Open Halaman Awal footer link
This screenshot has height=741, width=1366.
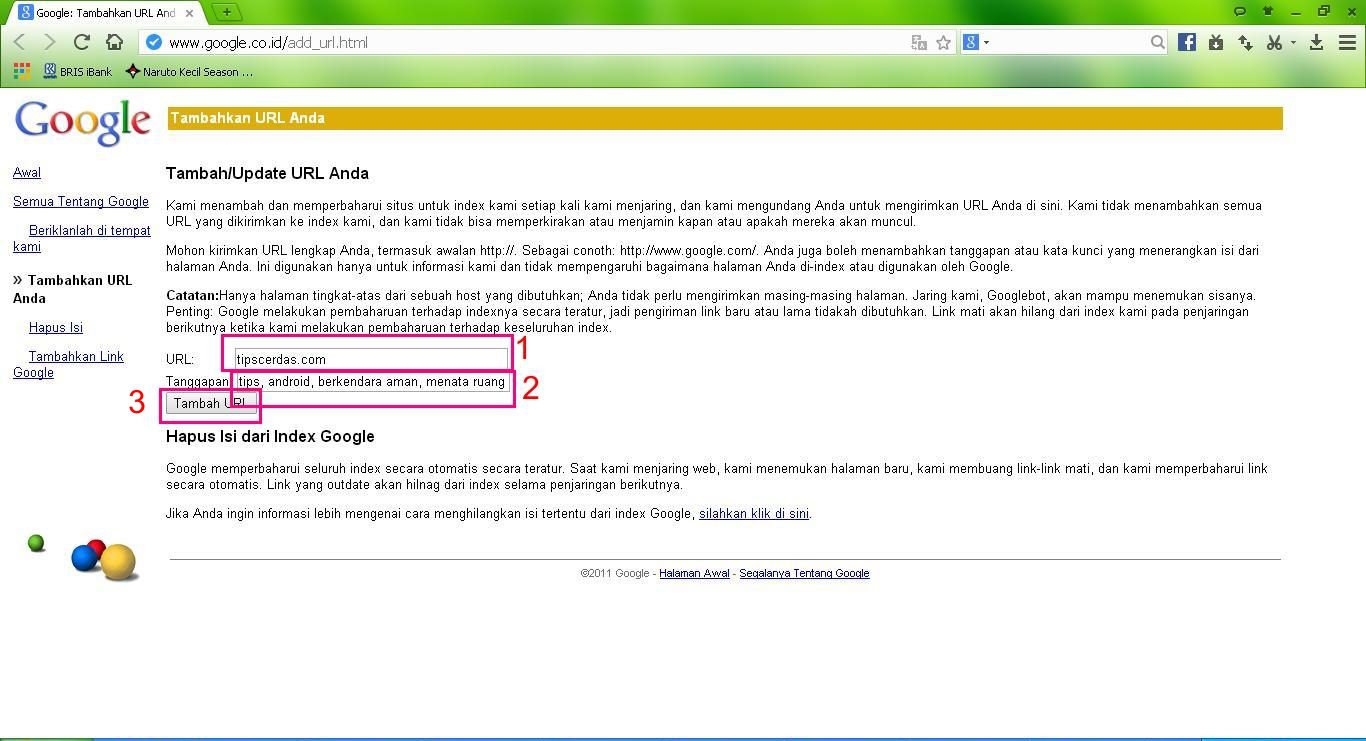(x=694, y=574)
